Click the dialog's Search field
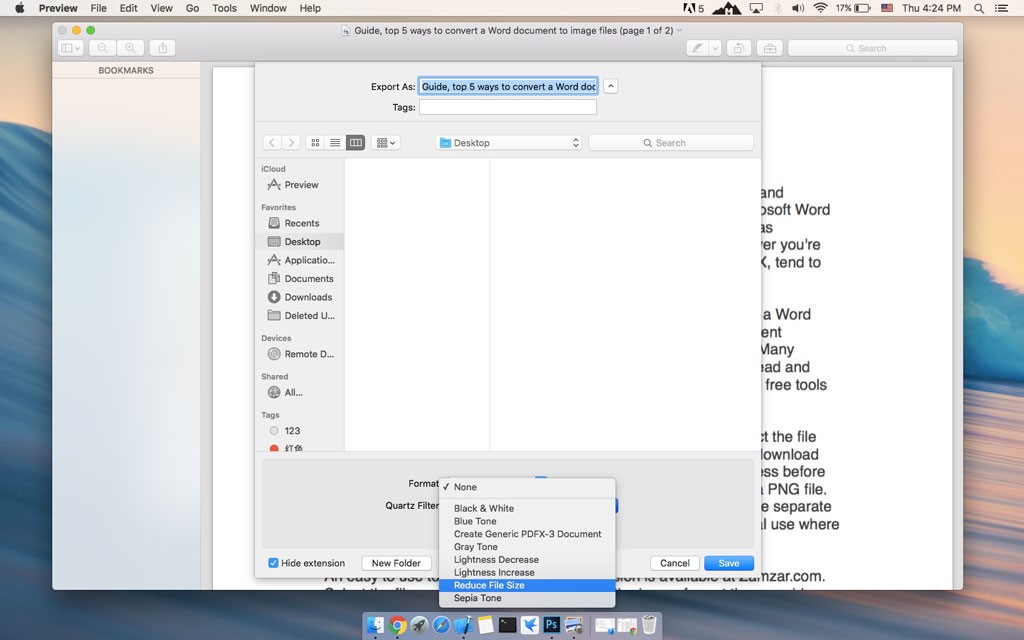 (x=671, y=142)
